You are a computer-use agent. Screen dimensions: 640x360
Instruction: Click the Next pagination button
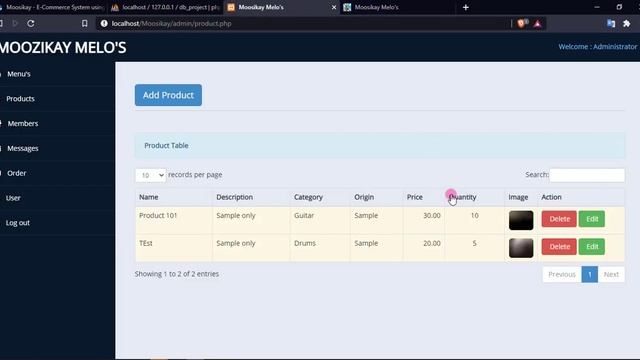(x=611, y=274)
